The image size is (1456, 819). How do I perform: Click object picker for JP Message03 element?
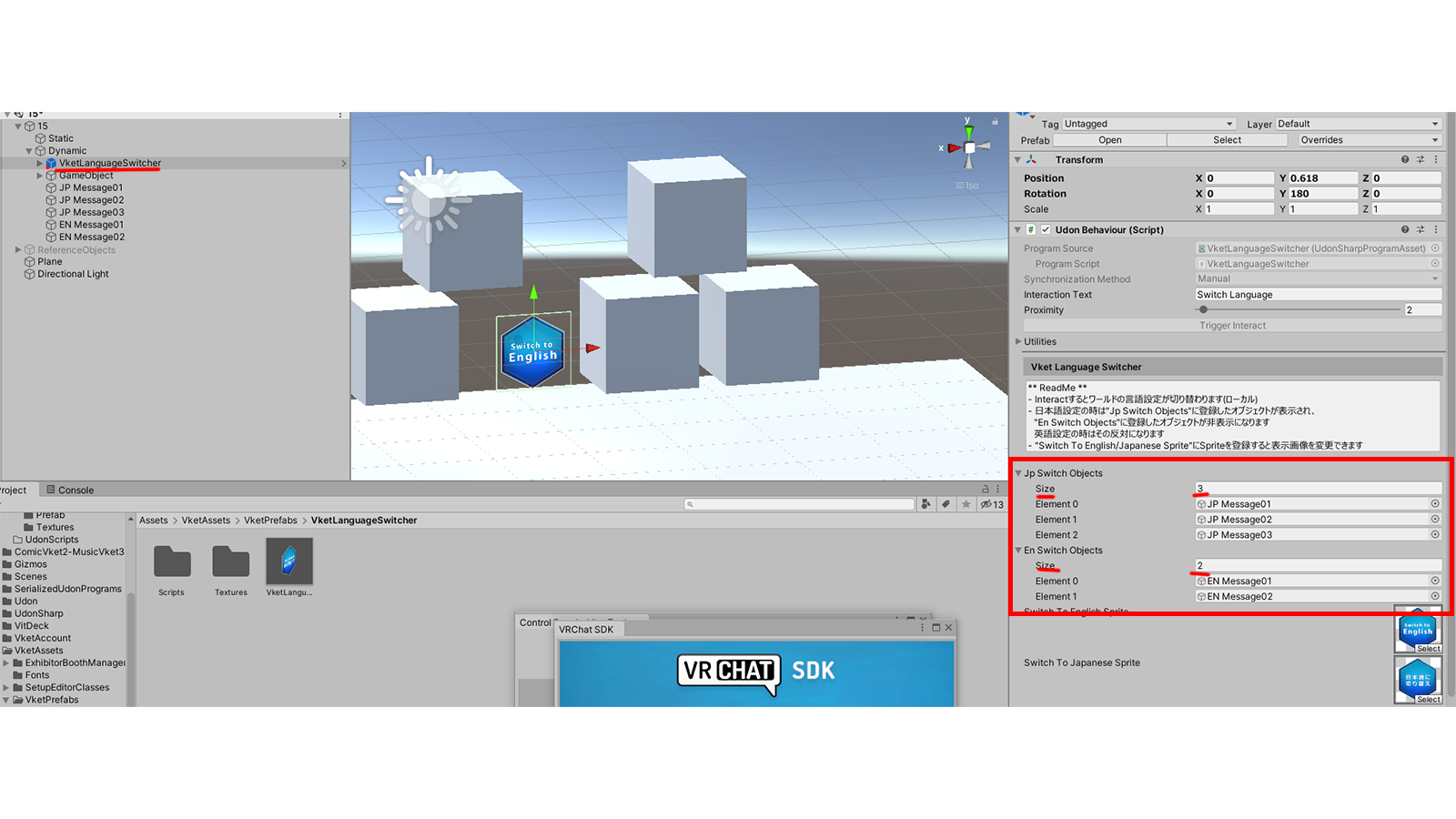pyautogui.click(x=1435, y=534)
